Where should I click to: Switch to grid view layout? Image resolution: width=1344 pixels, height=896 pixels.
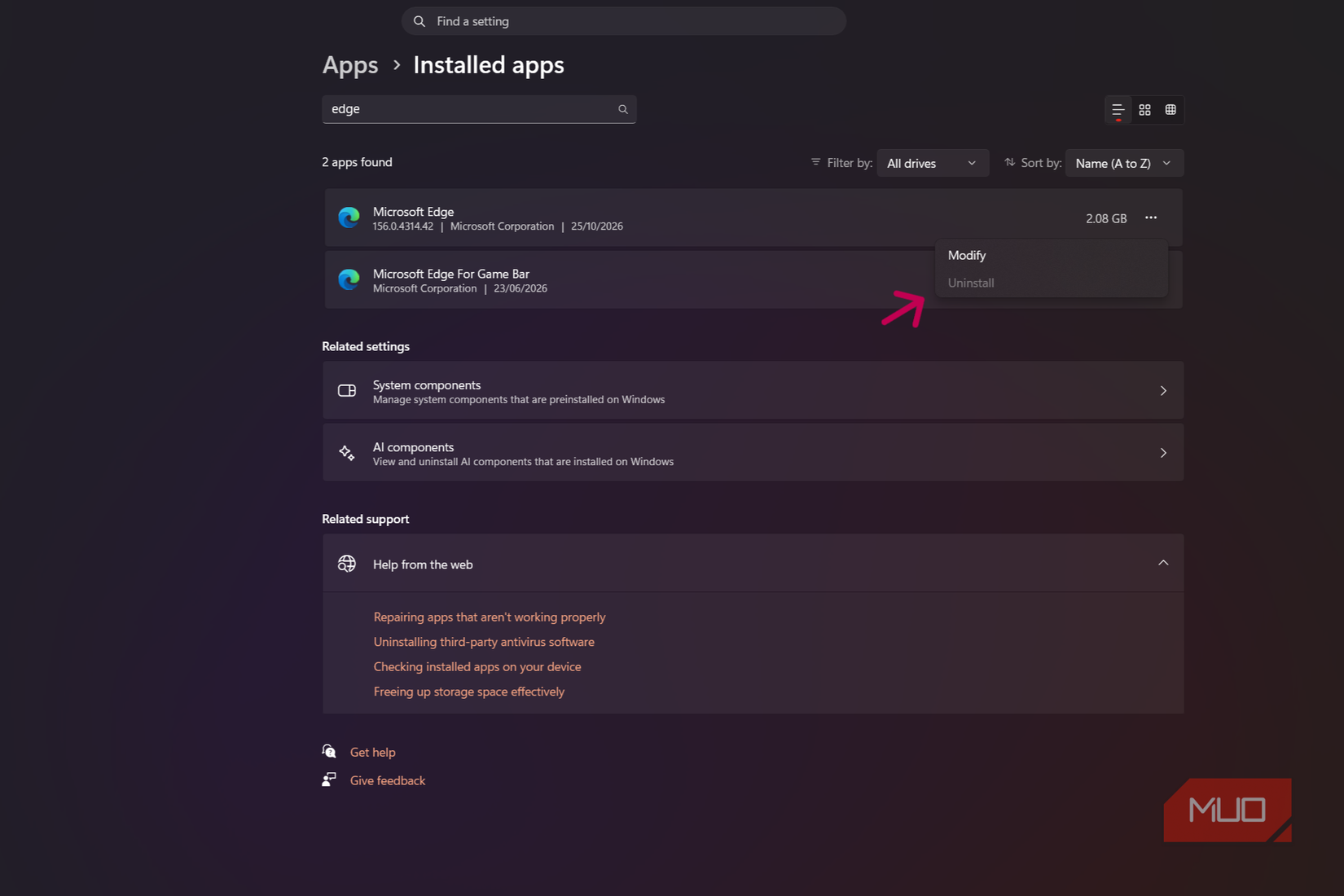coord(1144,110)
